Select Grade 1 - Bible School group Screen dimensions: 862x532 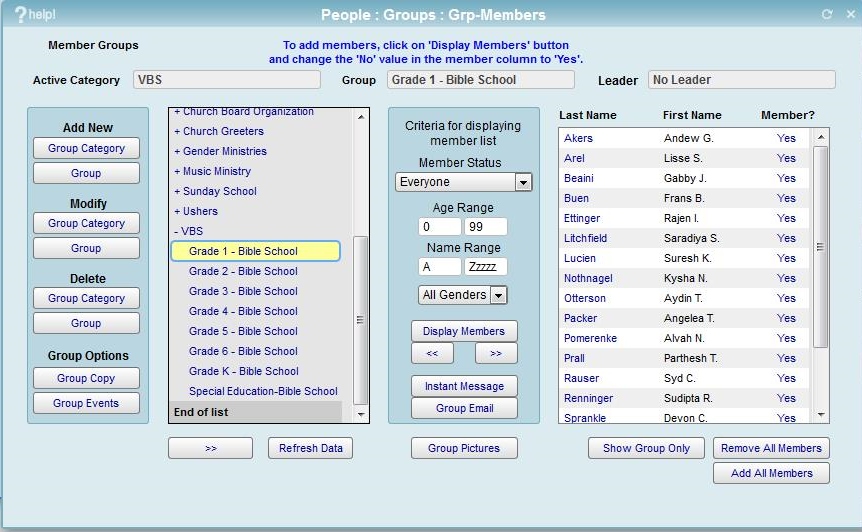click(x=256, y=251)
